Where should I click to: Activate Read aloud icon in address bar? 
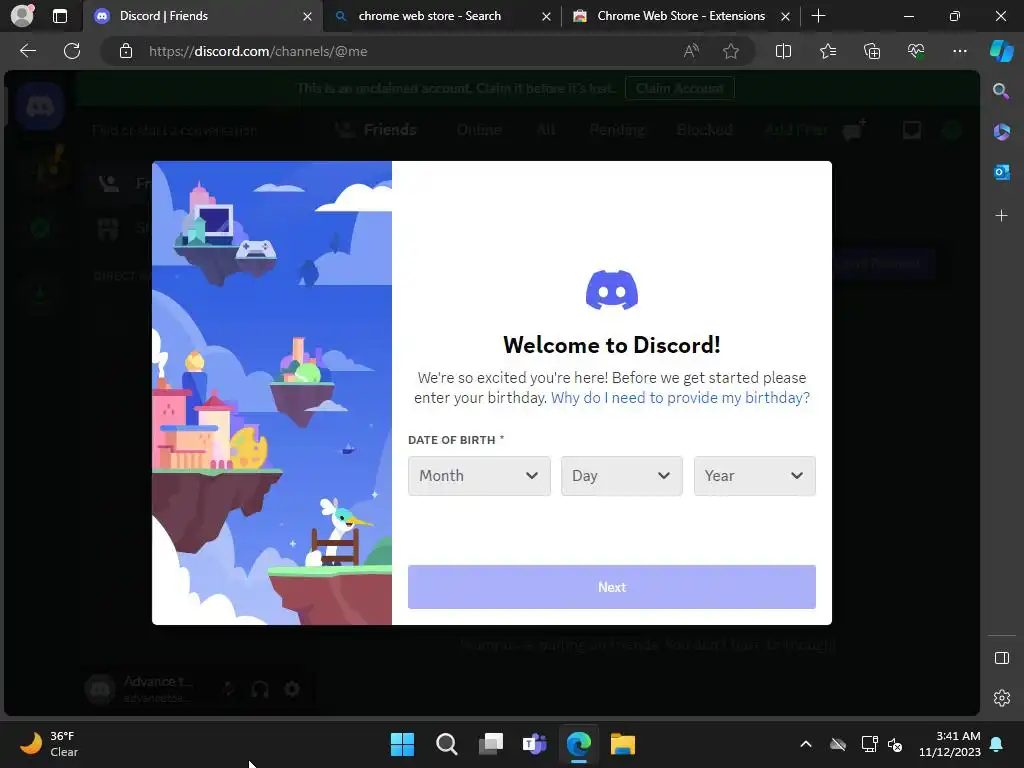coord(691,51)
